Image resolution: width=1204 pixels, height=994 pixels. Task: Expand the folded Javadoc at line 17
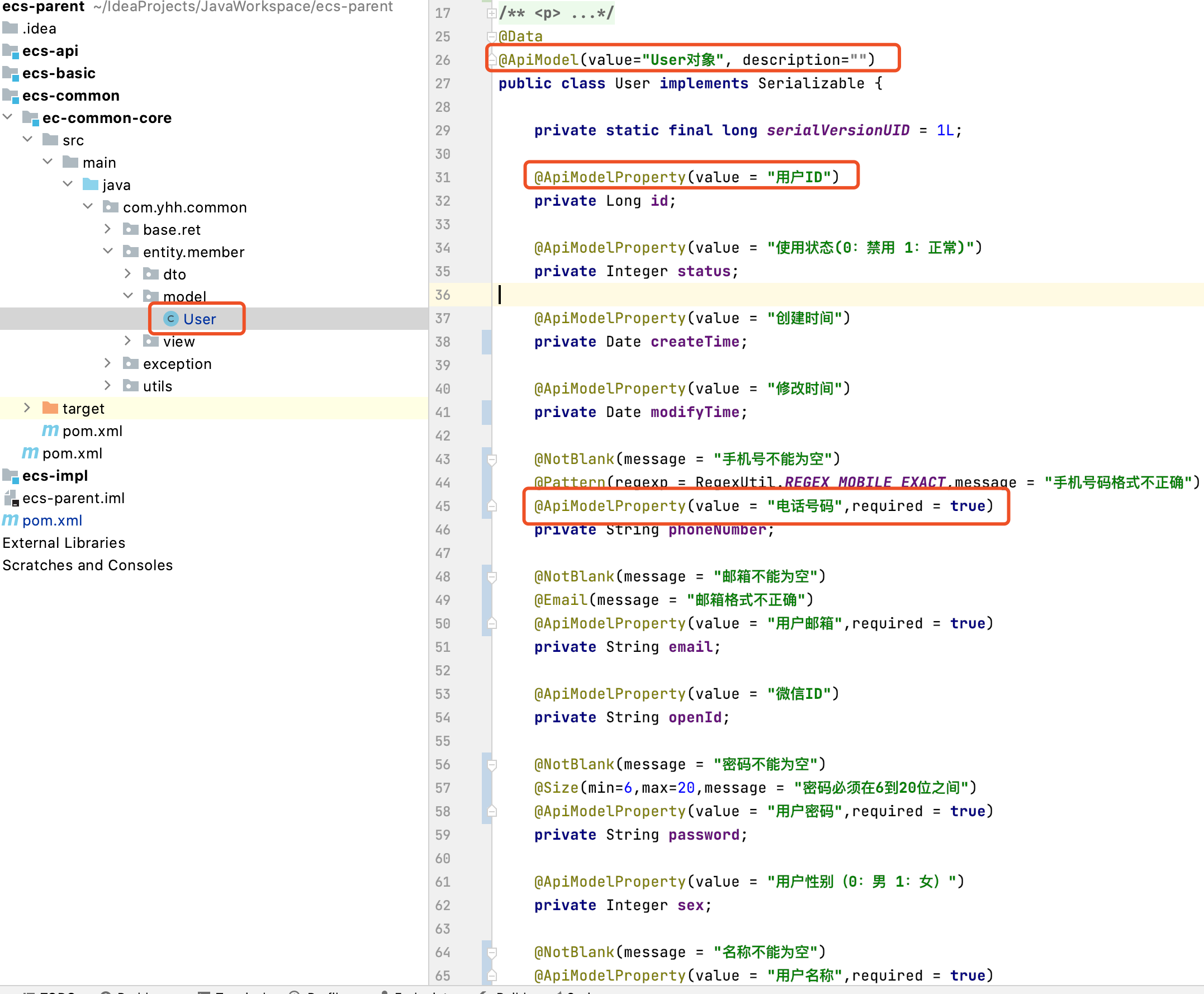coord(491,13)
